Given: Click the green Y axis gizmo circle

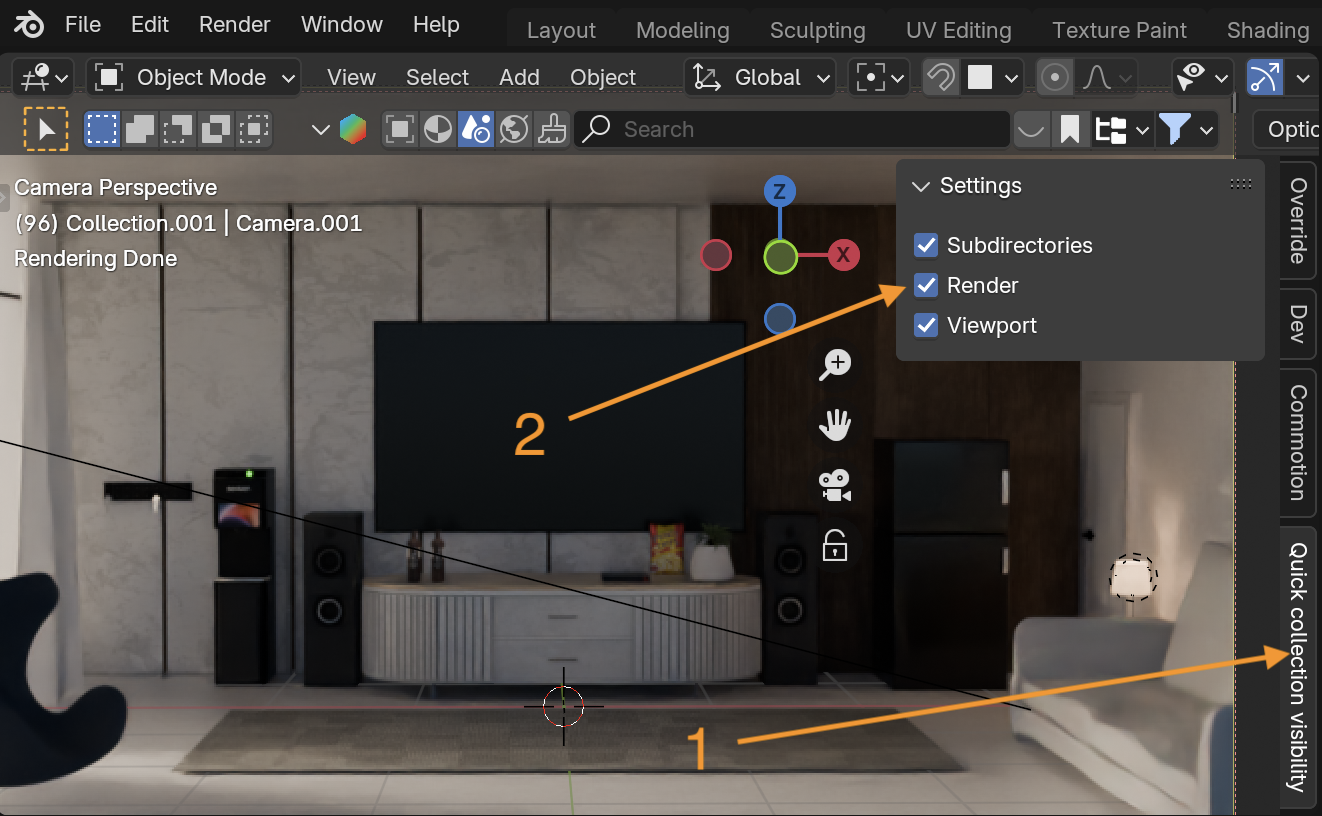Looking at the screenshot, I should 780,257.
